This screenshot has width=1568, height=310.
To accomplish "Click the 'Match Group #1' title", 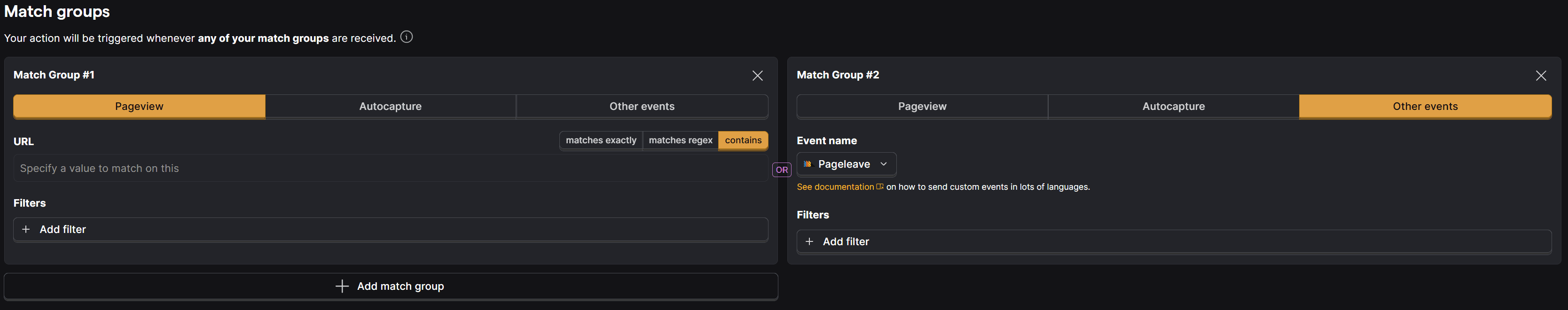I will point(54,75).
